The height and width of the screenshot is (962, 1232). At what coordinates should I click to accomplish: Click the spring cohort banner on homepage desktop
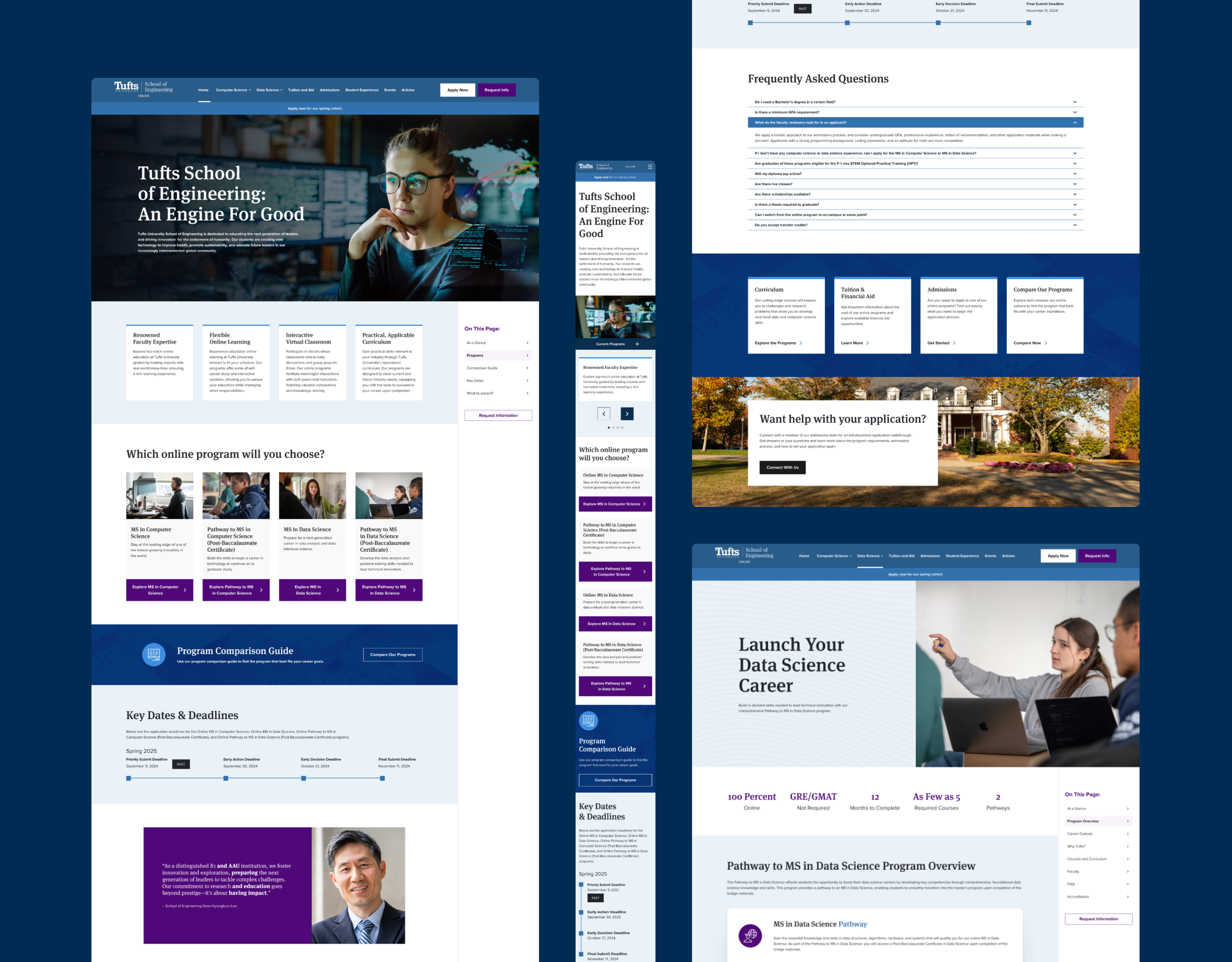pos(315,108)
